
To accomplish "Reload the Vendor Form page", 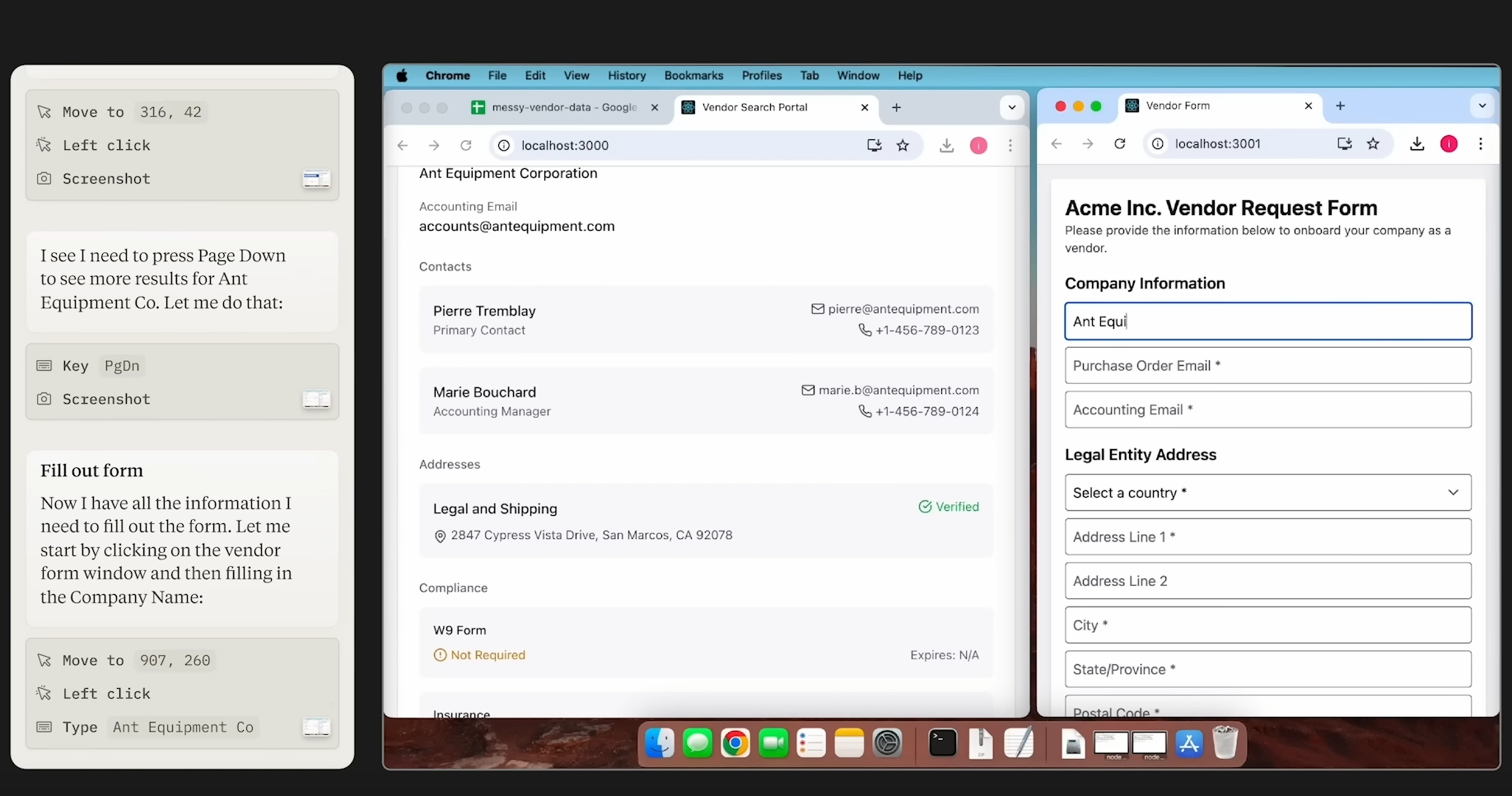I will (x=1120, y=143).
